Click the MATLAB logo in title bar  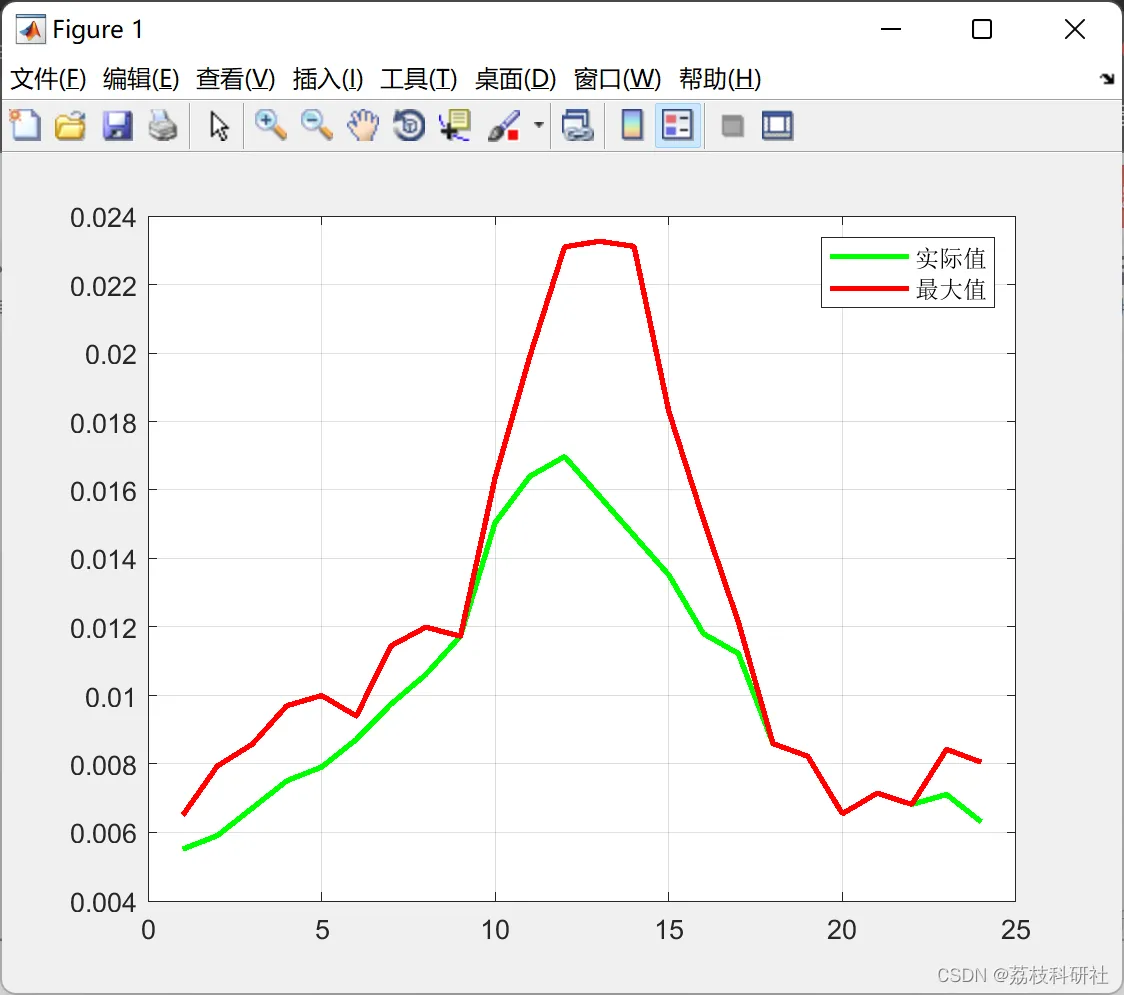(x=31, y=29)
